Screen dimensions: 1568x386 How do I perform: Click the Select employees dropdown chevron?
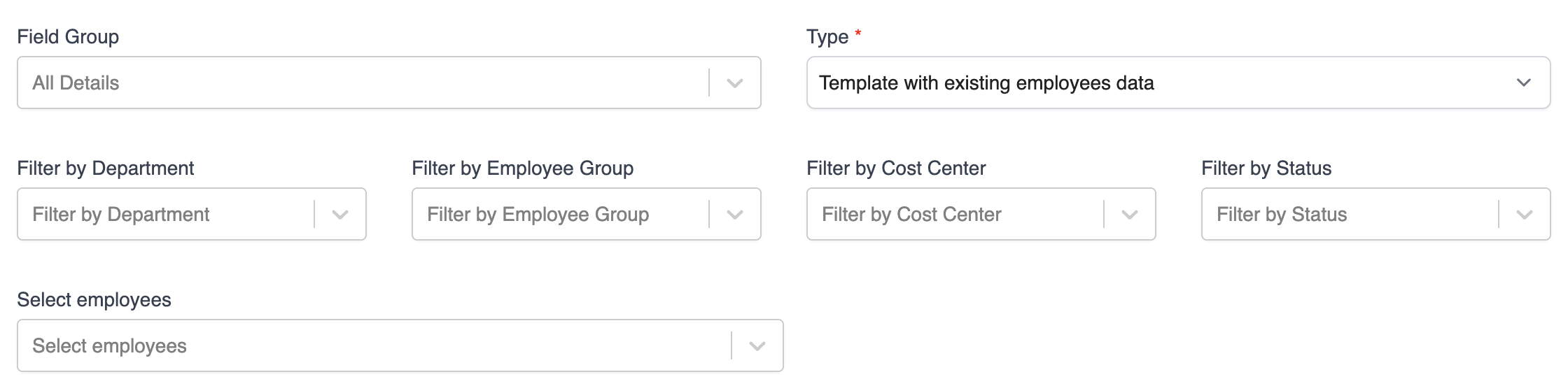757,346
